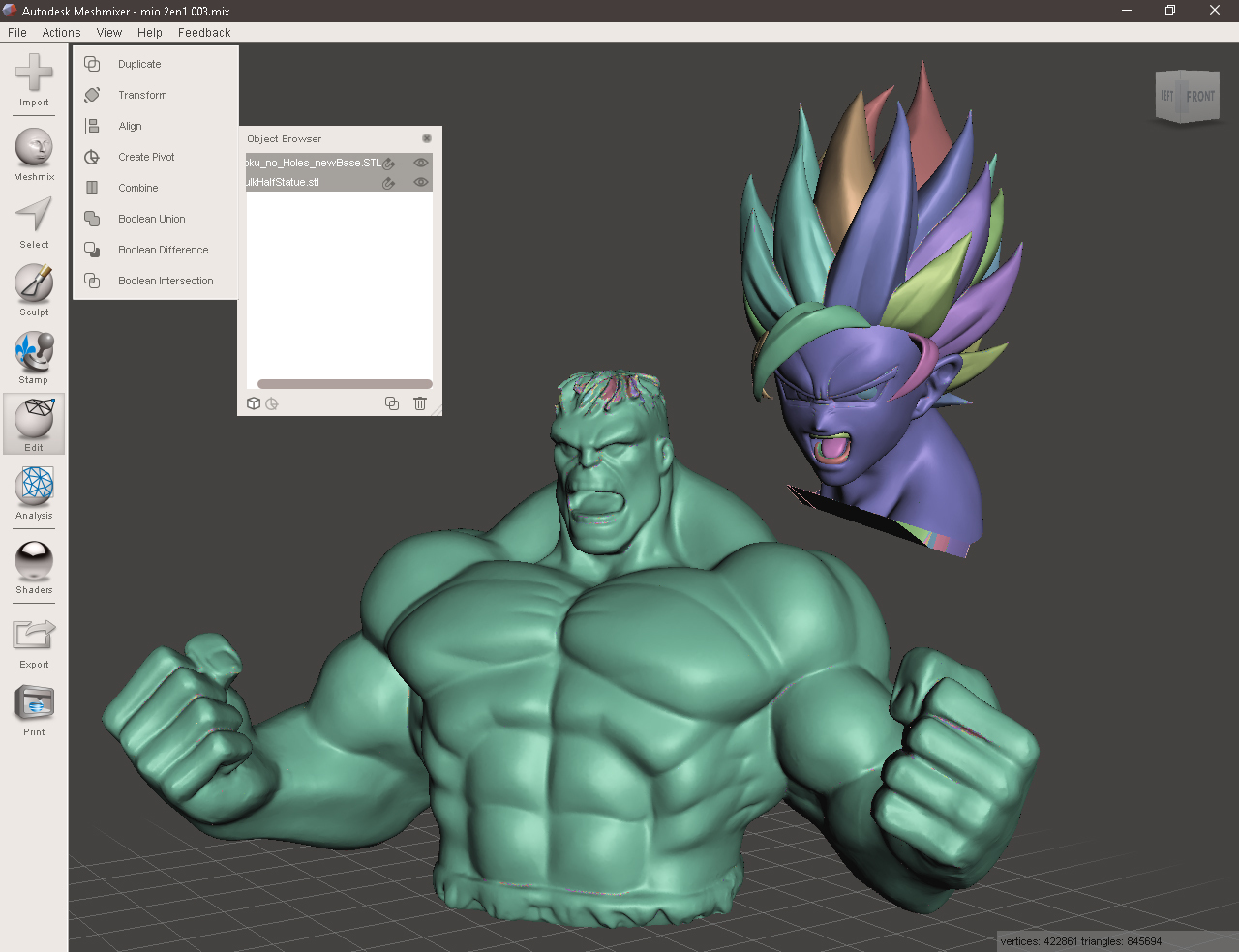1239x952 pixels.
Task: Close the Object Browser panel
Action: 427,138
